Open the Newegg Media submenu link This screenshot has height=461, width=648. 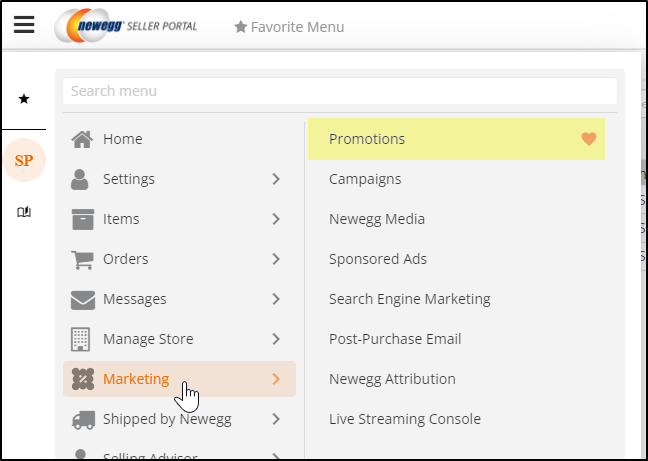point(377,219)
